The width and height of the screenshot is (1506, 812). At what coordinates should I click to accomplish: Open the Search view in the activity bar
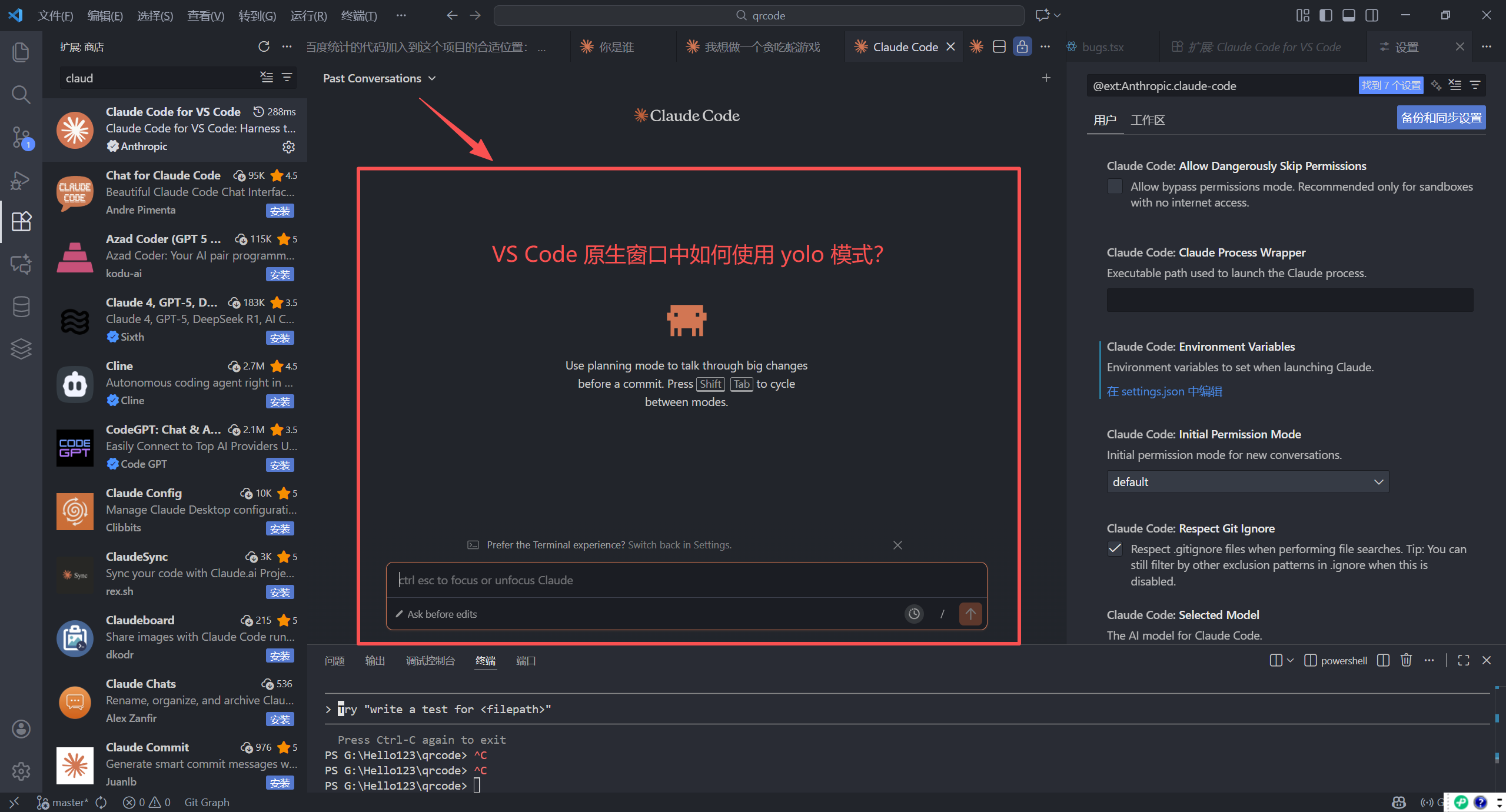point(21,94)
